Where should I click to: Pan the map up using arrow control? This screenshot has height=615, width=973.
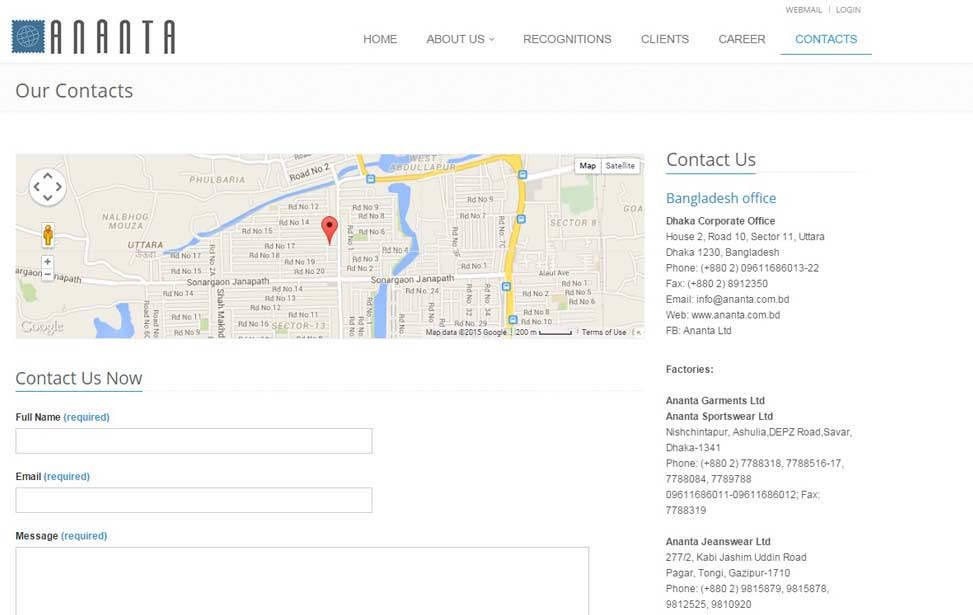pyautogui.click(x=47, y=175)
